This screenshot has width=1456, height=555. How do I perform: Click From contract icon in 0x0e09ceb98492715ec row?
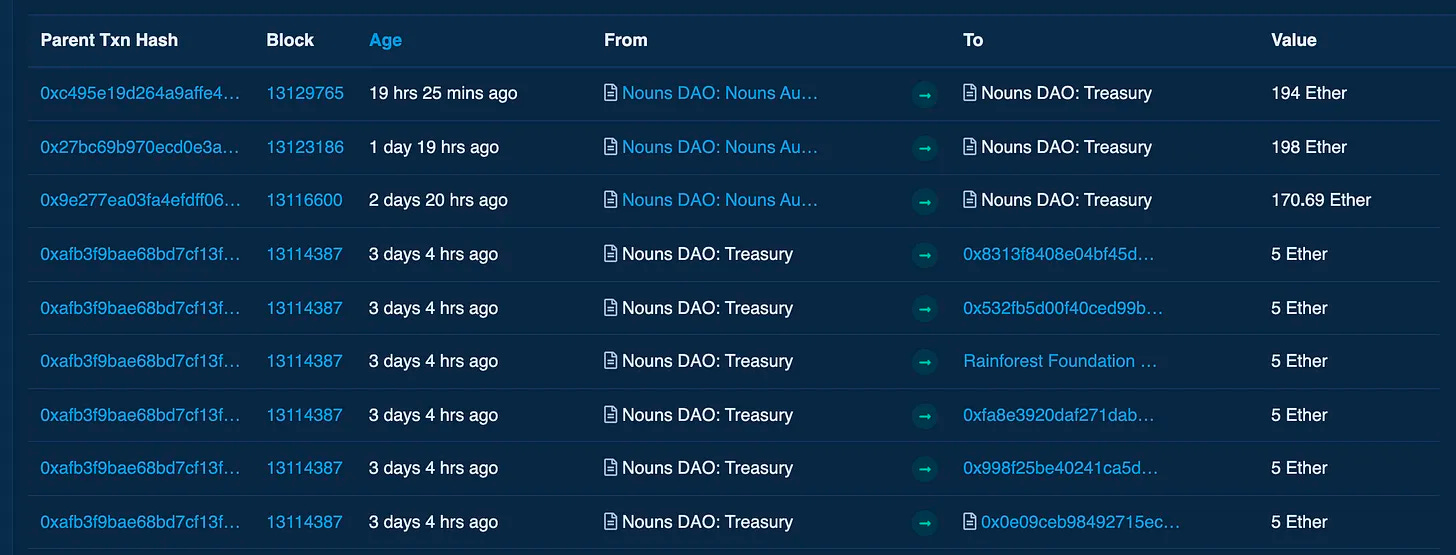(611, 522)
